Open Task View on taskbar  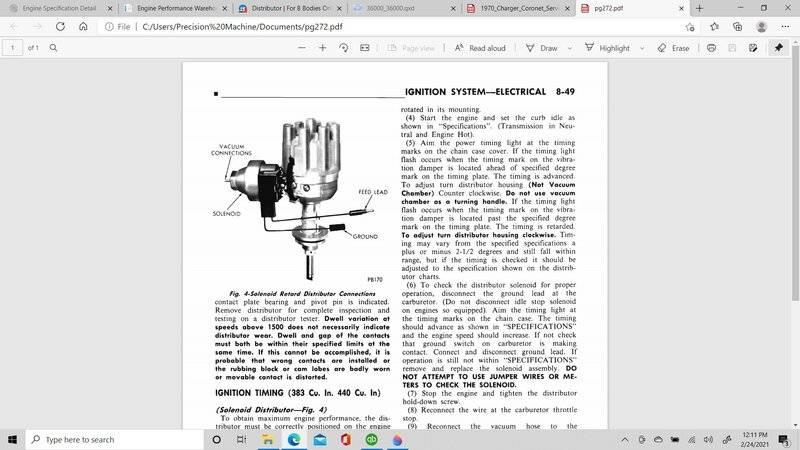coord(241,439)
